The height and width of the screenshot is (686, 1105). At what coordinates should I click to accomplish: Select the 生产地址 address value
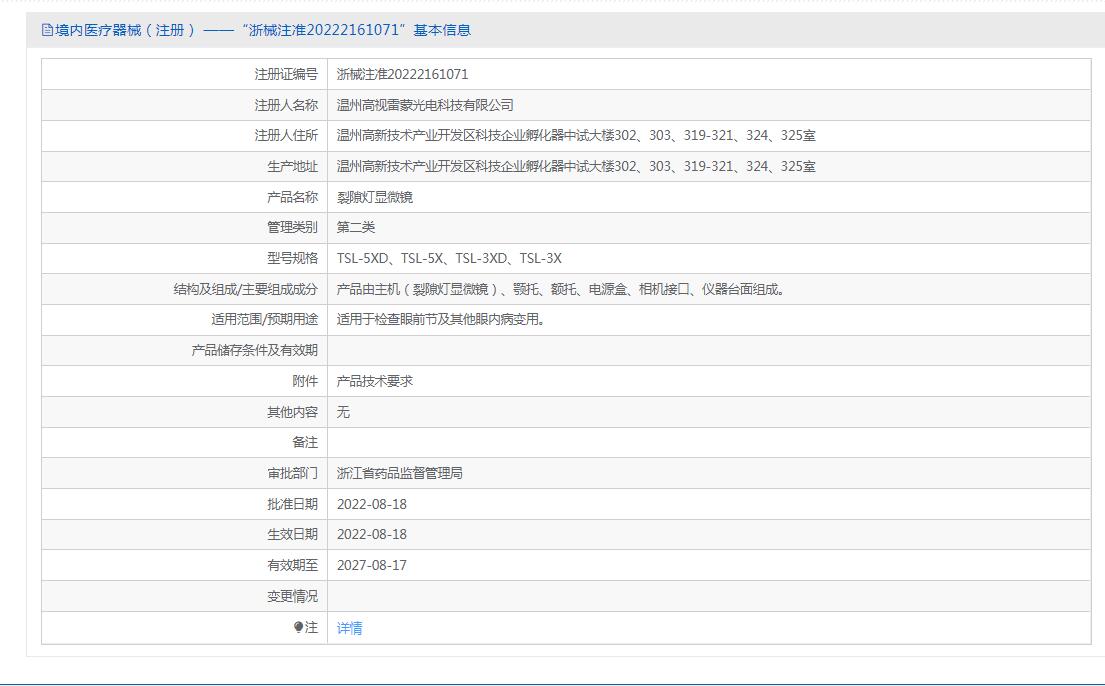576,166
